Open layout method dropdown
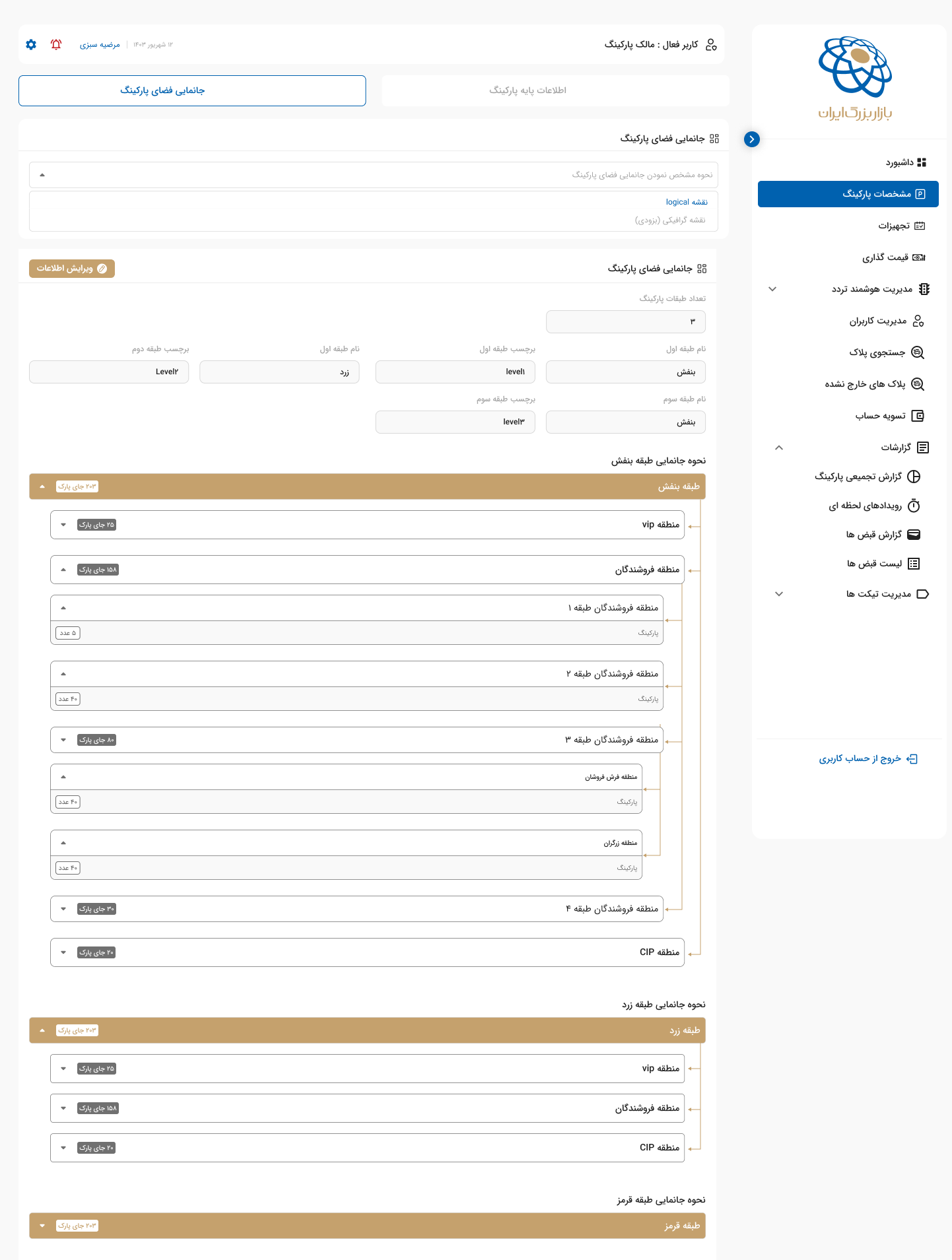 coord(373,175)
